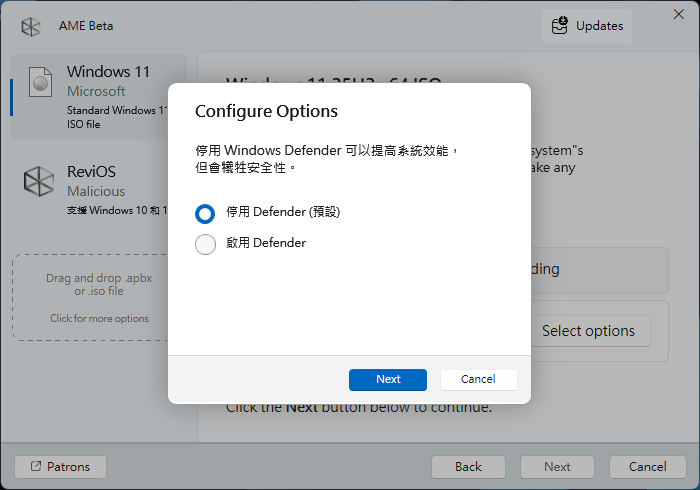Cancel the Configure Options dialog
700x490 pixels.
pyautogui.click(x=478, y=379)
